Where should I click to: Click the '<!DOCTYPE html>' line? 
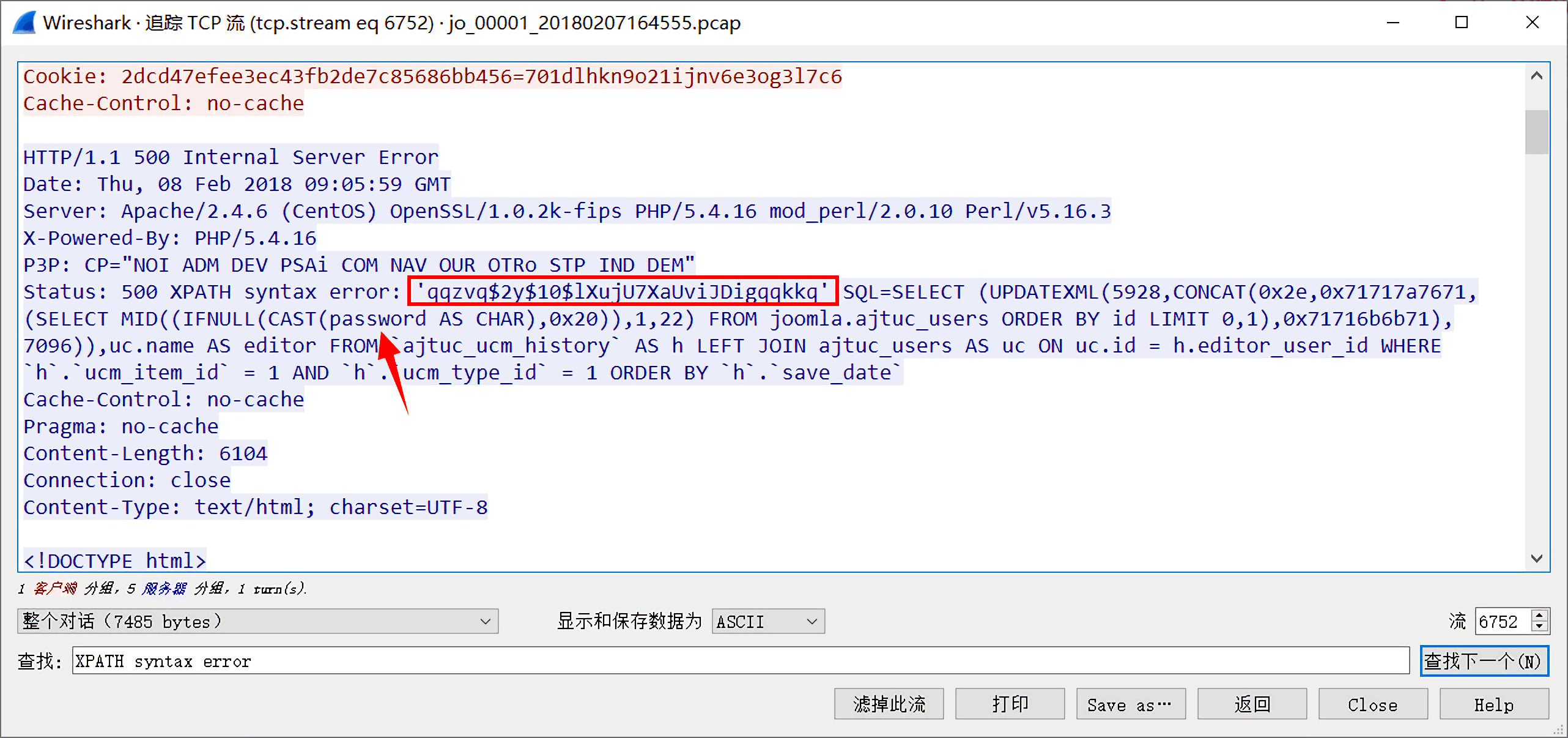[x=114, y=561]
